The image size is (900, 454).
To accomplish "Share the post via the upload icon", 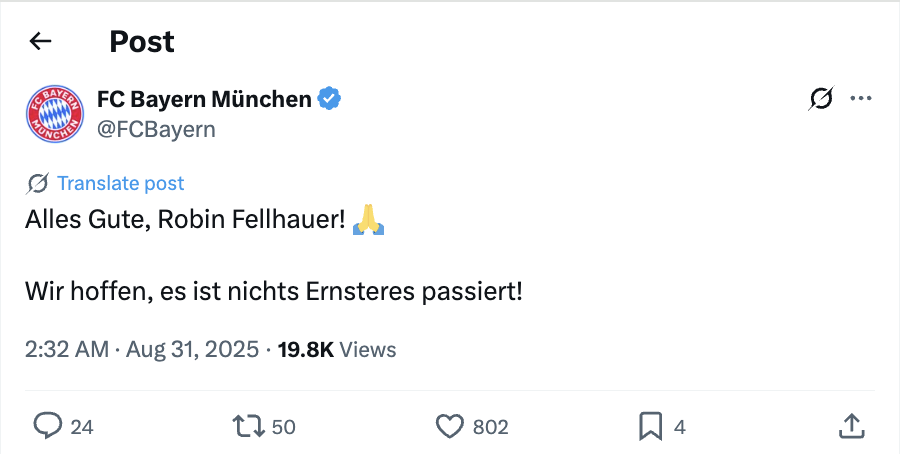I will click(852, 426).
